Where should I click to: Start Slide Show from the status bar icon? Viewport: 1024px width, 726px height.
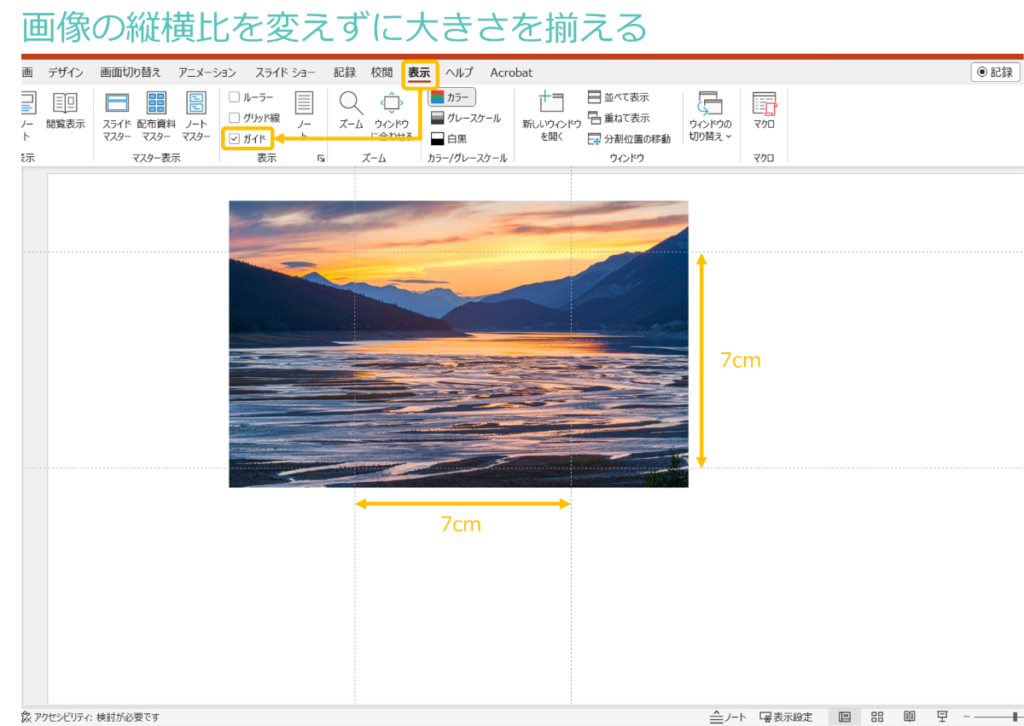[x=941, y=717]
